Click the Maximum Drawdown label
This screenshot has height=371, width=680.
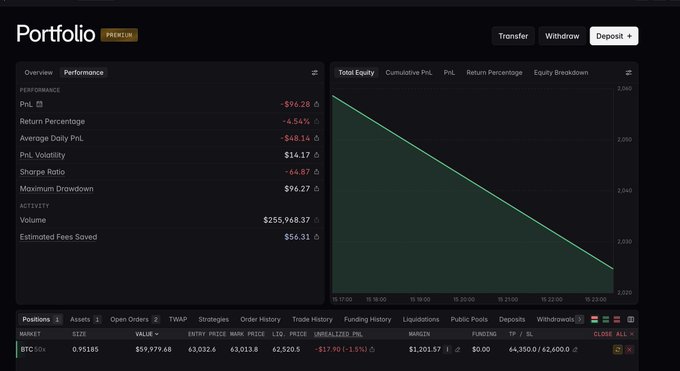pos(56,189)
